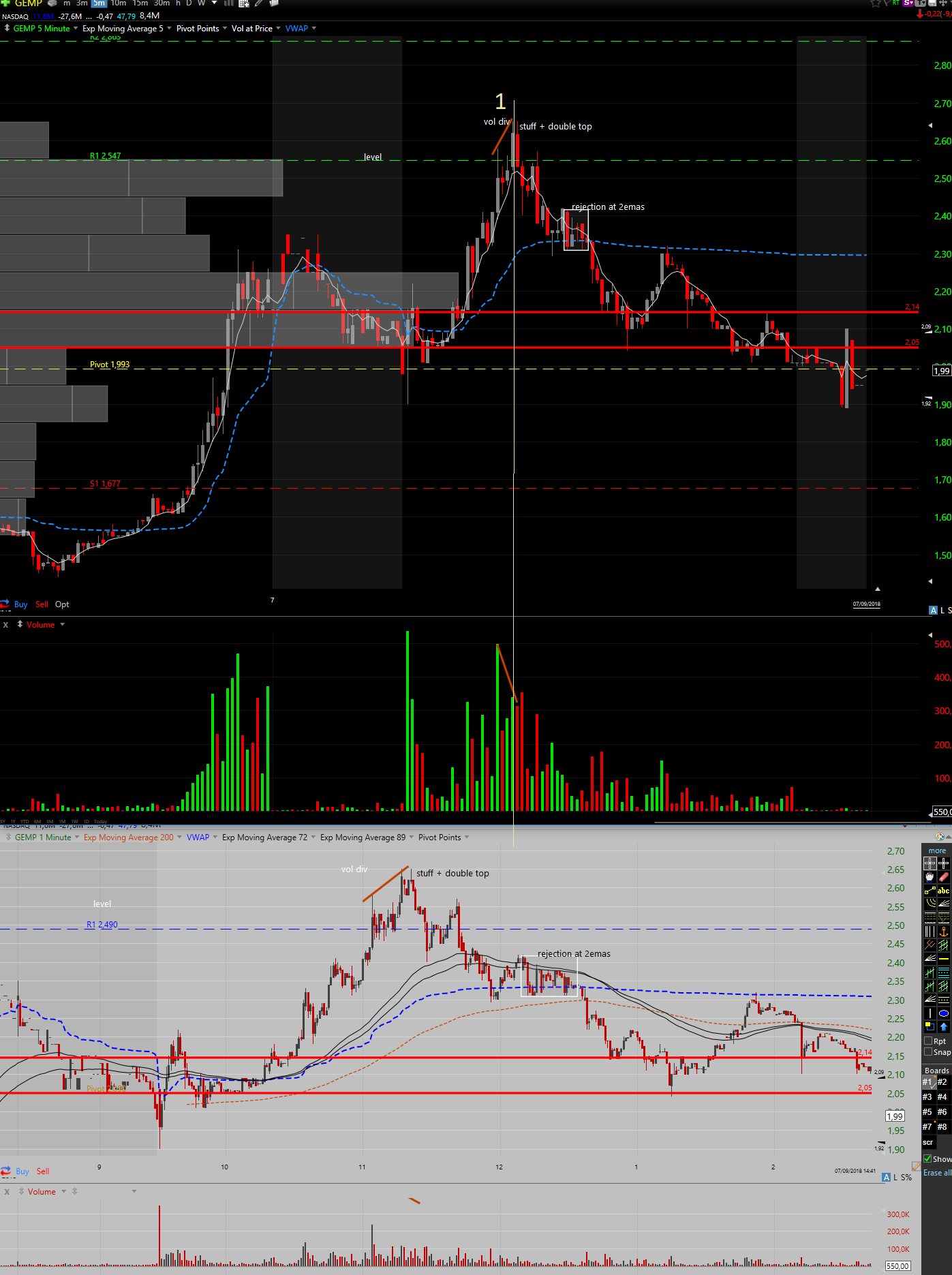
Task: Click the pencil edit icon in top toolbar
Action: pyautogui.click(x=259, y=3)
